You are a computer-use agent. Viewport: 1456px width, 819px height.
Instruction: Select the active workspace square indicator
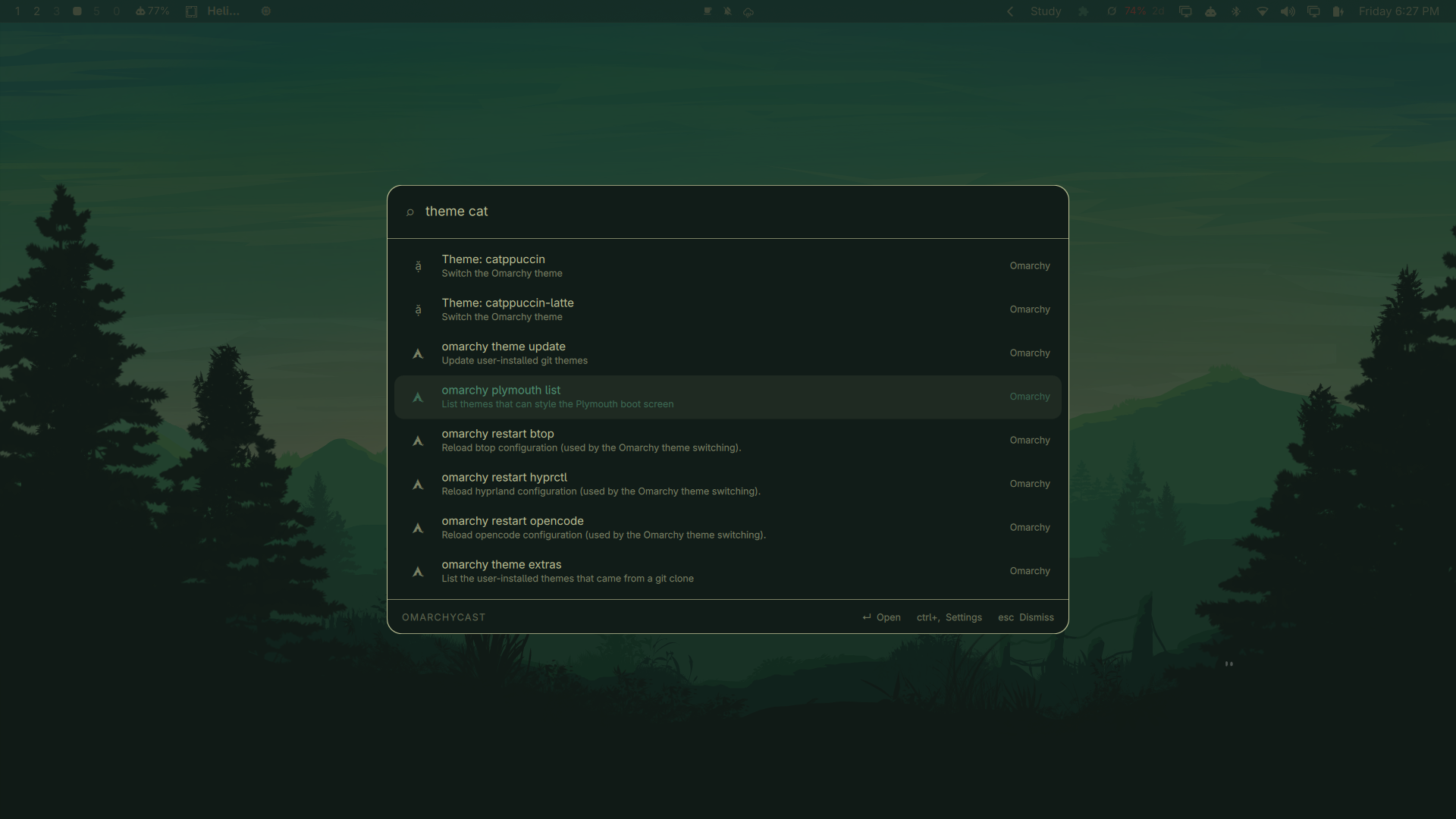77,11
